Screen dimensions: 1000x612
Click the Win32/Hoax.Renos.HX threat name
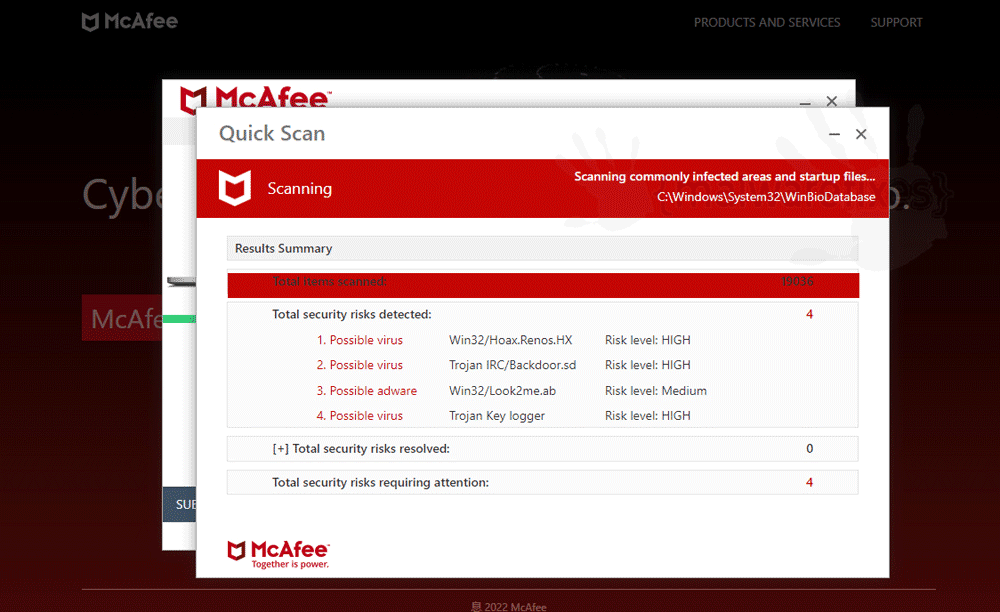(x=510, y=340)
